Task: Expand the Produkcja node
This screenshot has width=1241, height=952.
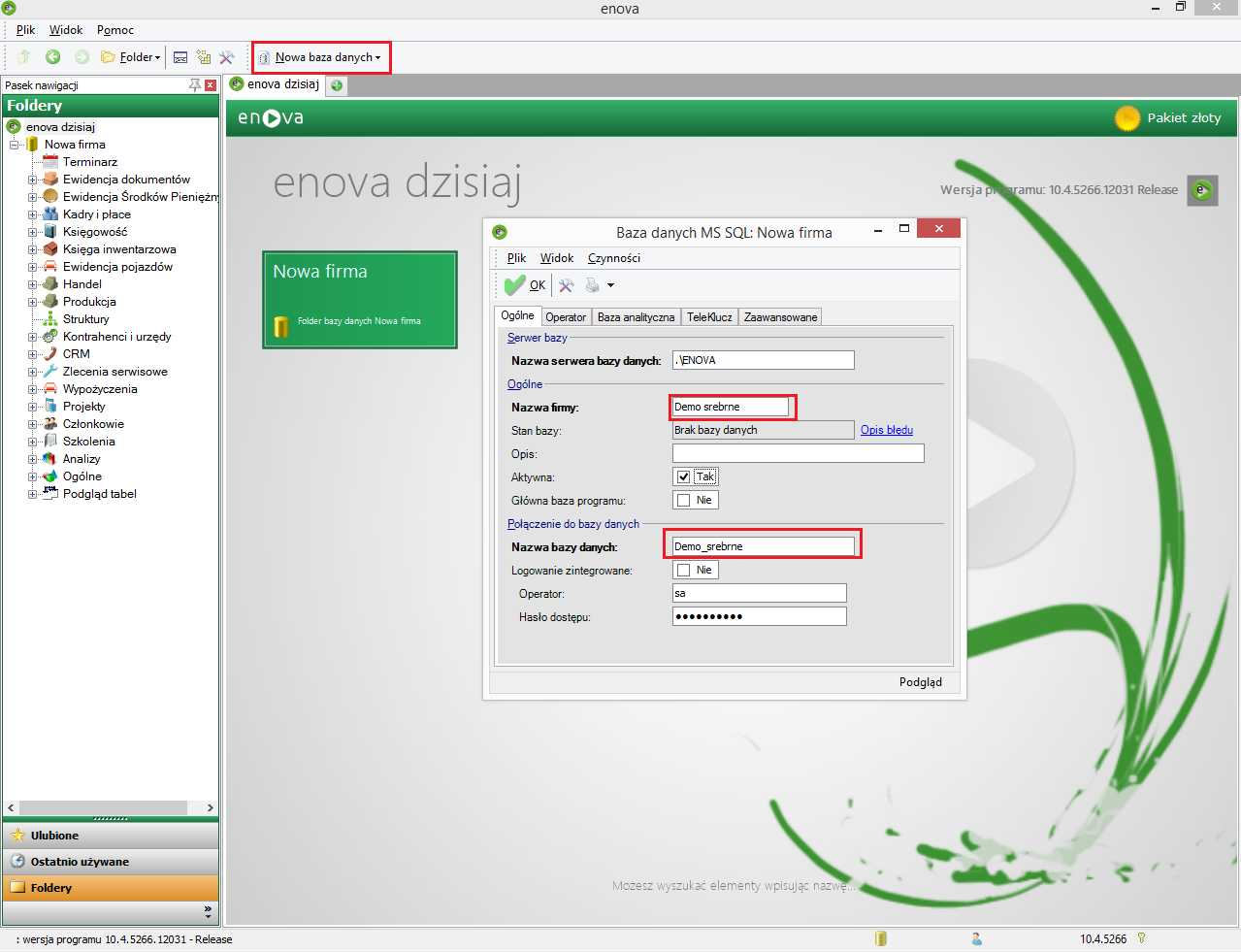Action: coord(32,302)
